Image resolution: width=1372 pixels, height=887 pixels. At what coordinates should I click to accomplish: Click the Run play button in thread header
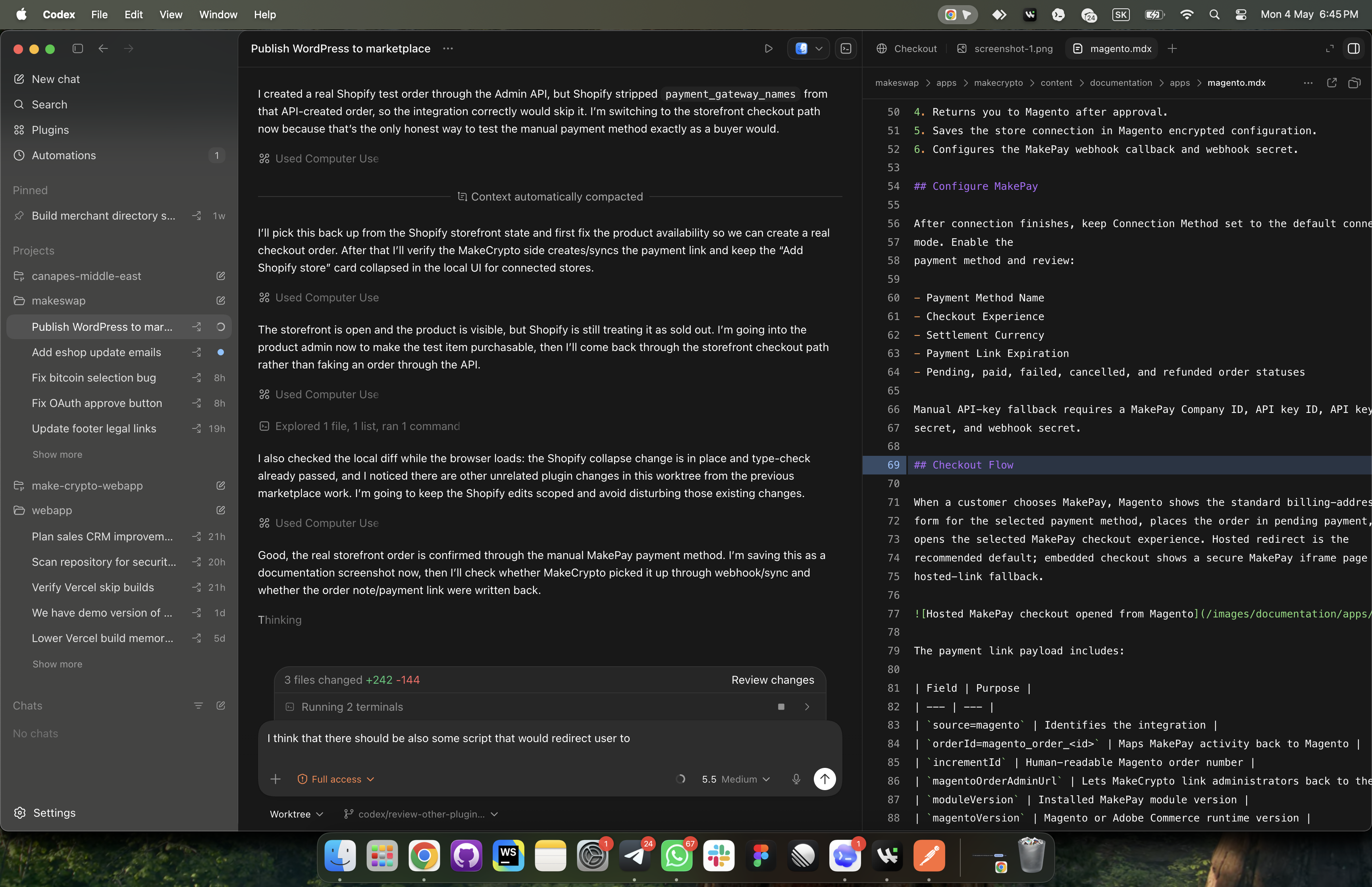coord(768,49)
